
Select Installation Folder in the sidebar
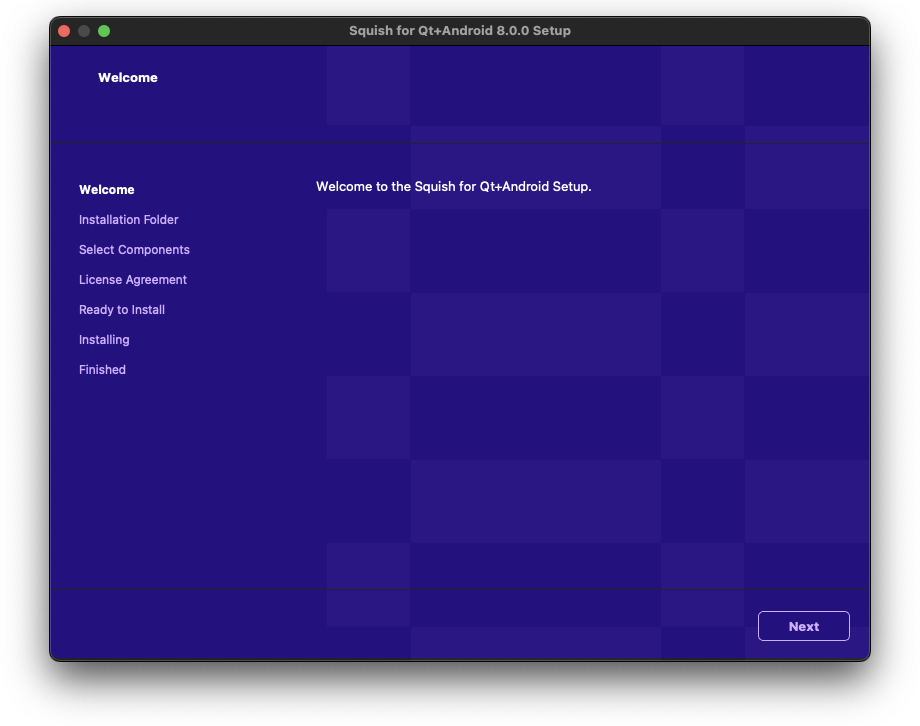(x=128, y=219)
